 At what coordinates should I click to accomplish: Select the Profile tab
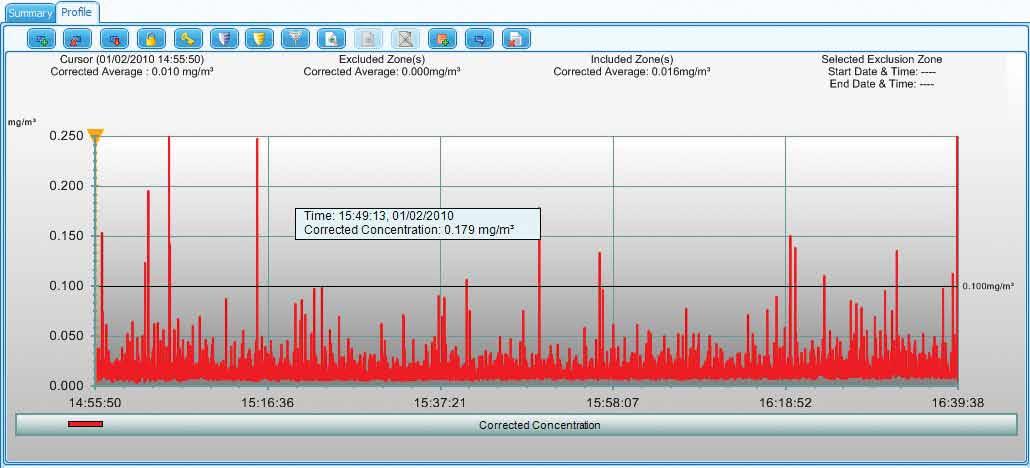coord(77,12)
